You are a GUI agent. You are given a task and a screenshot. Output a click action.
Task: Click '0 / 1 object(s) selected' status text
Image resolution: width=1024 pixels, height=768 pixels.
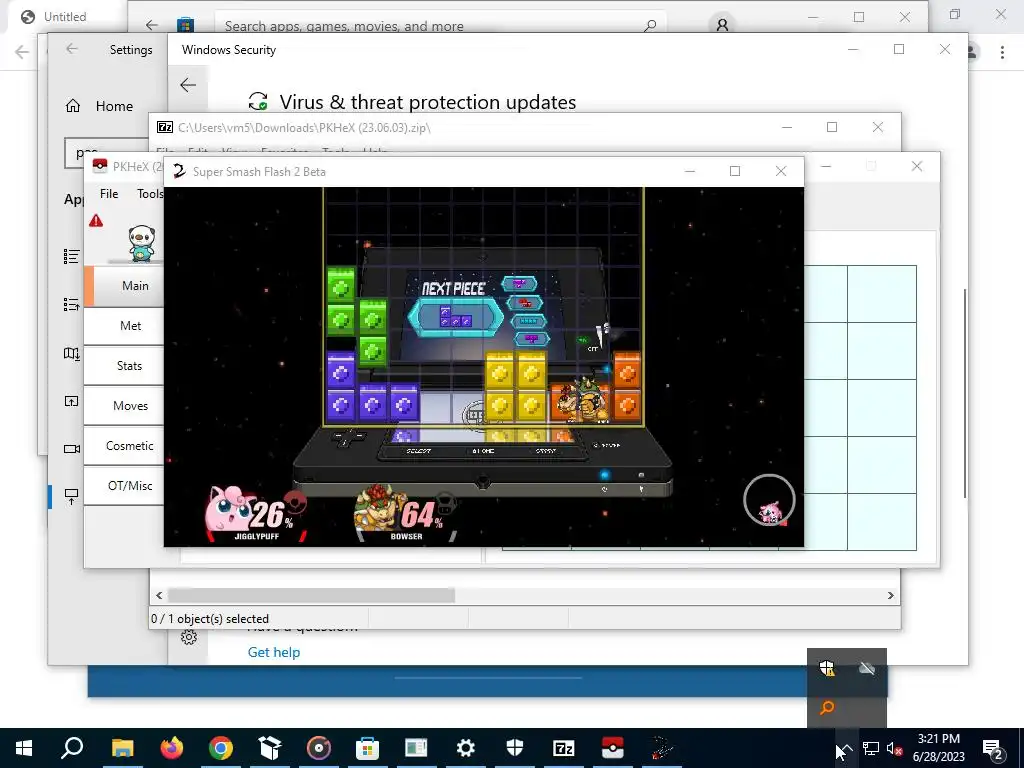tap(210, 618)
